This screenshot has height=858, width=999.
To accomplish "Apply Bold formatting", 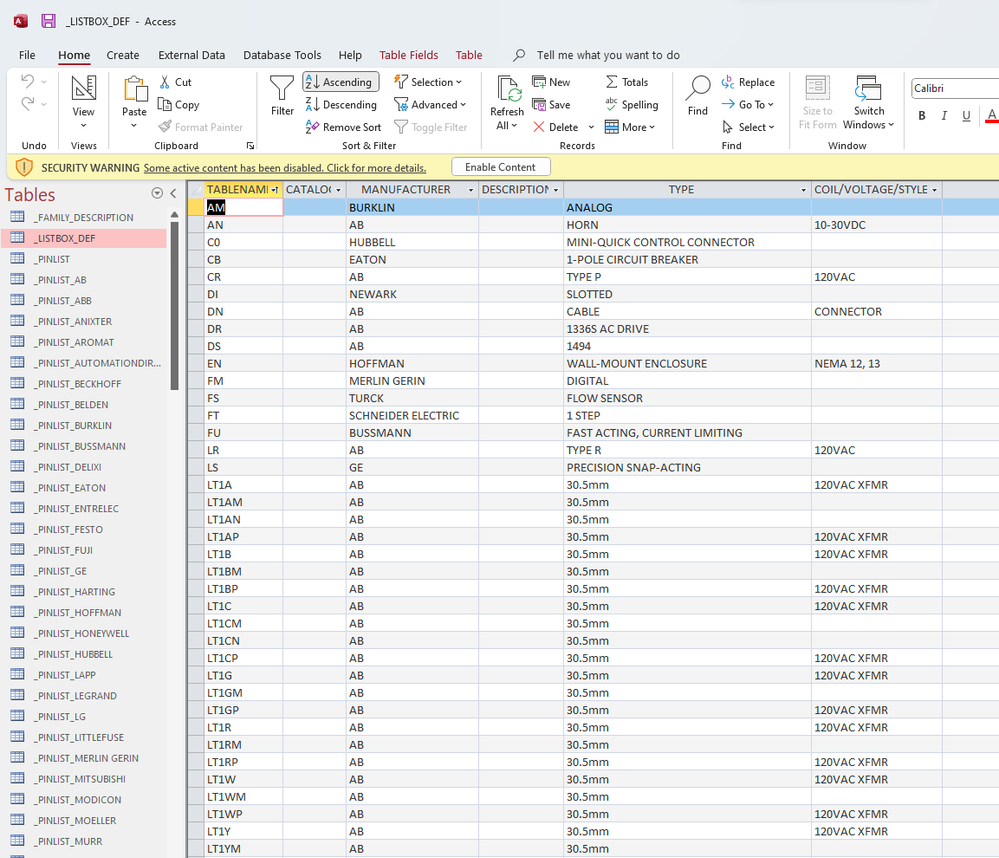I will click(921, 115).
